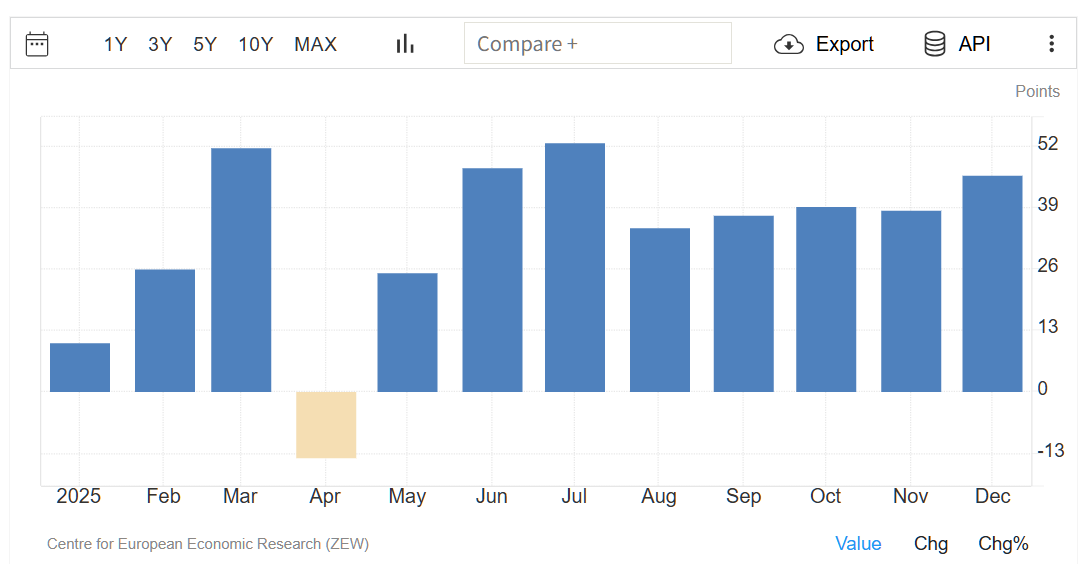Image resolution: width=1091 pixels, height=564 pixels.
Task: Select the 3Y time range
Action: tap(160, 44)
